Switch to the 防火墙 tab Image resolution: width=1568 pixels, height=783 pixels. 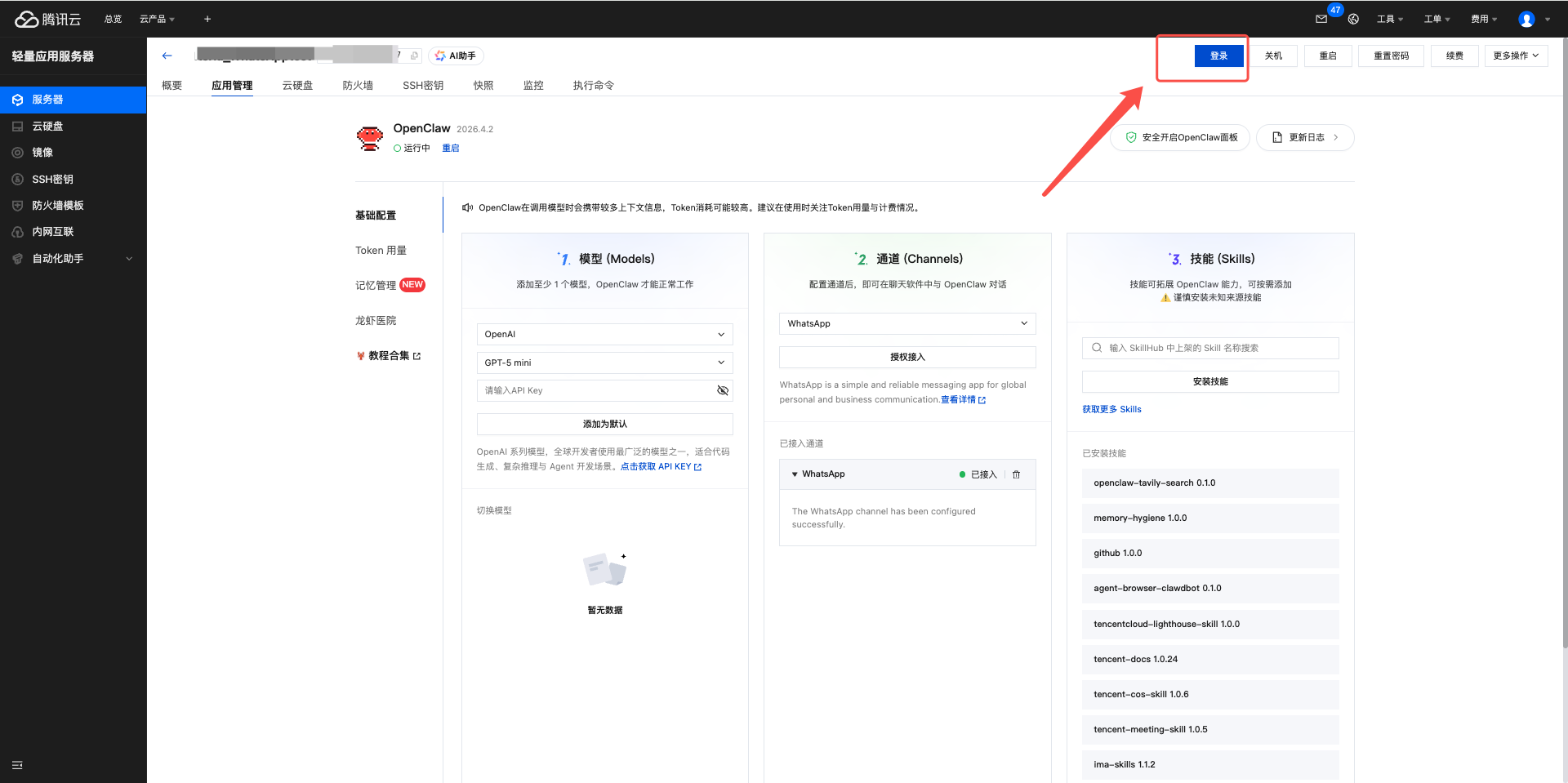pyautogui.click(x=358, y=86)
